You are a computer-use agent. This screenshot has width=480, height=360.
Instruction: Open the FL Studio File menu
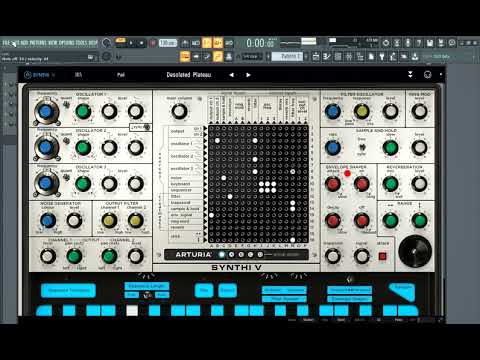coord(6,43)
